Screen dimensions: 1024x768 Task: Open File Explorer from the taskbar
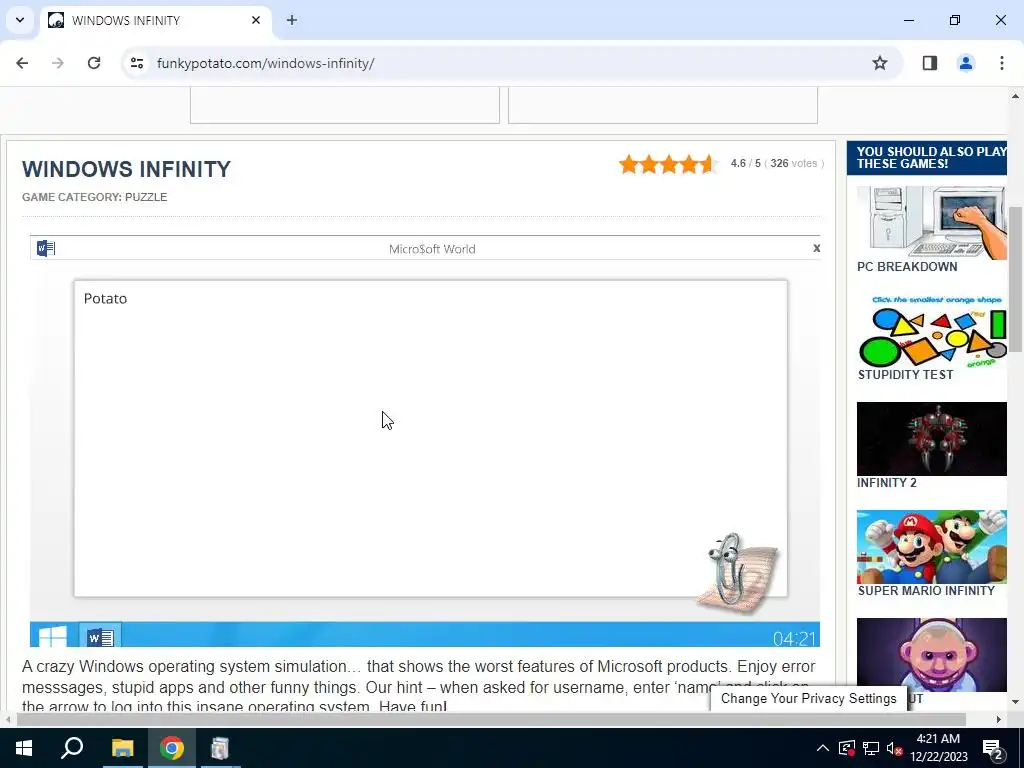pos(122,748)
